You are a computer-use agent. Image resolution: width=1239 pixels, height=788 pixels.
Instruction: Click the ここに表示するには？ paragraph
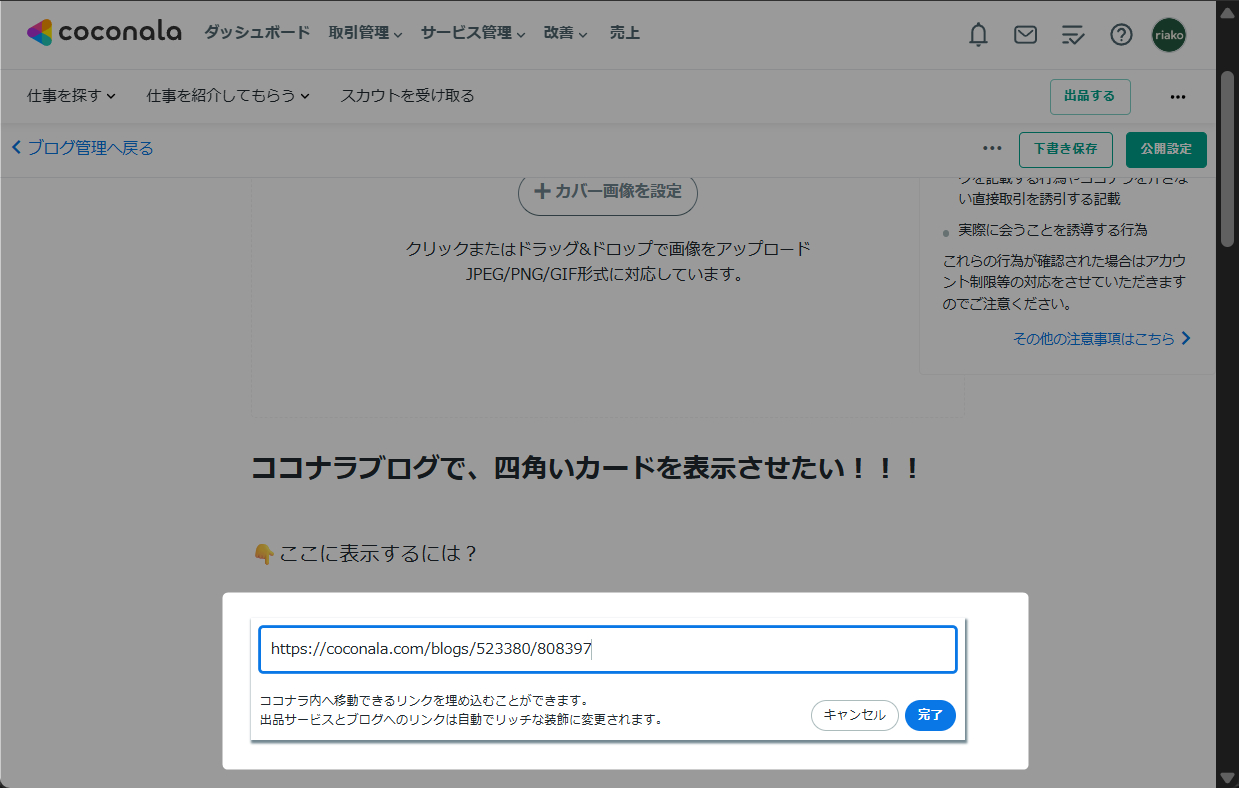(366, 553)
